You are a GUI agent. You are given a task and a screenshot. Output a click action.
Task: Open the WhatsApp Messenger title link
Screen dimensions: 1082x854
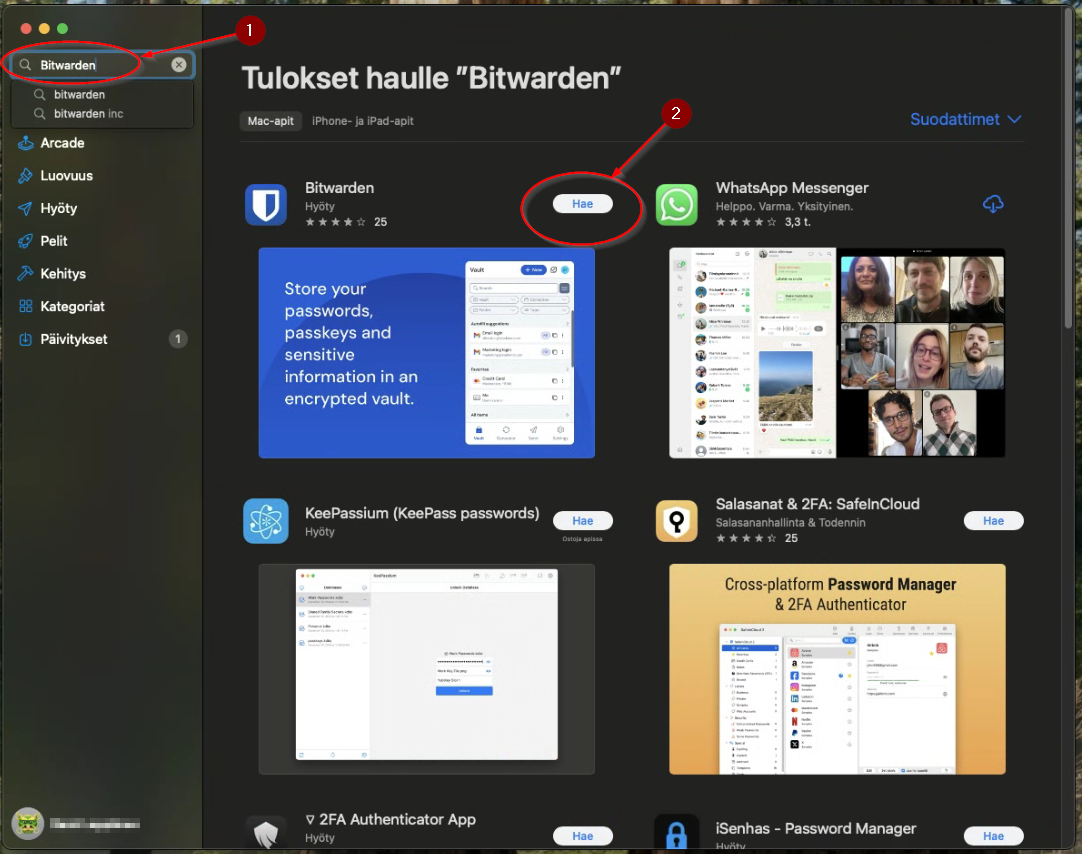[792, 188]
